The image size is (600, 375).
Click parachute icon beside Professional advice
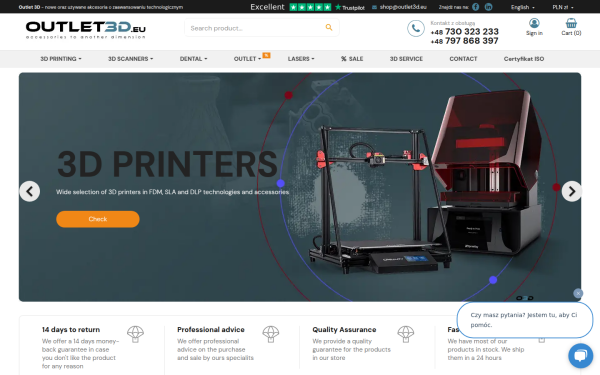[271, 334]
